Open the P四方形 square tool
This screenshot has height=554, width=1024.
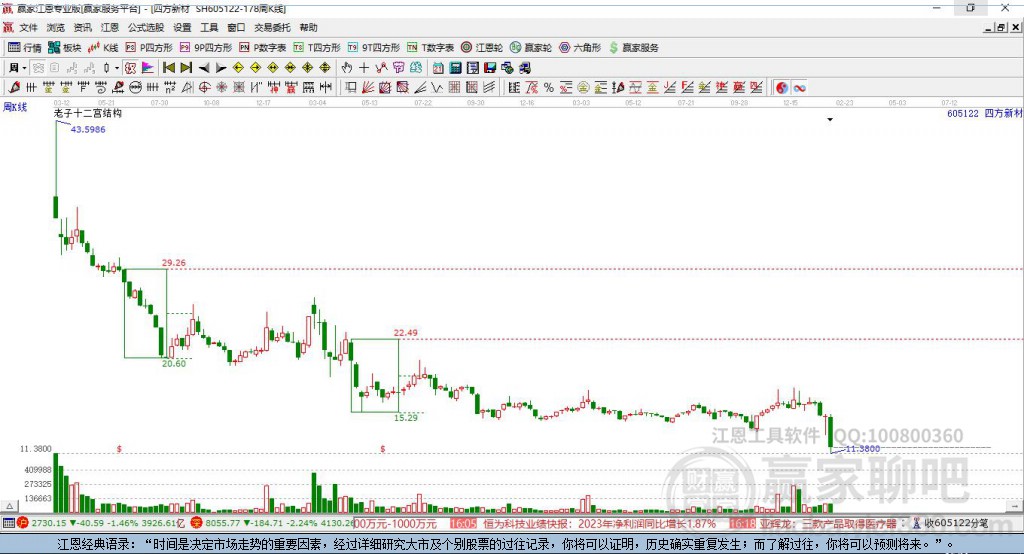[149, 48]
